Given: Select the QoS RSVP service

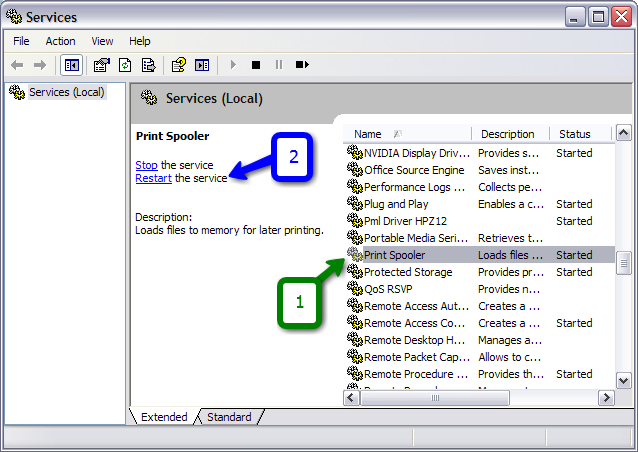Looking at the screenshot, I should (x=480, y=289).
